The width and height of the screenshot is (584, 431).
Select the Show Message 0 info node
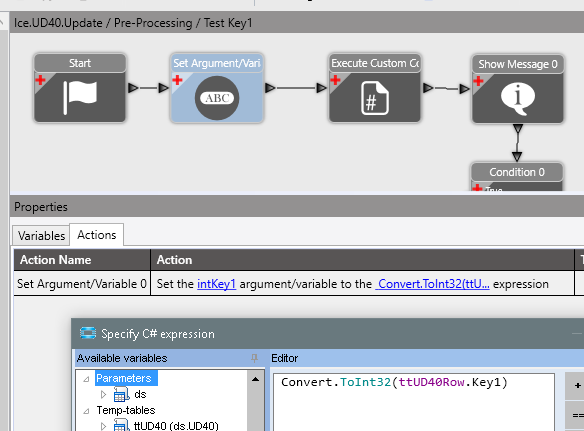coord(518,89)
